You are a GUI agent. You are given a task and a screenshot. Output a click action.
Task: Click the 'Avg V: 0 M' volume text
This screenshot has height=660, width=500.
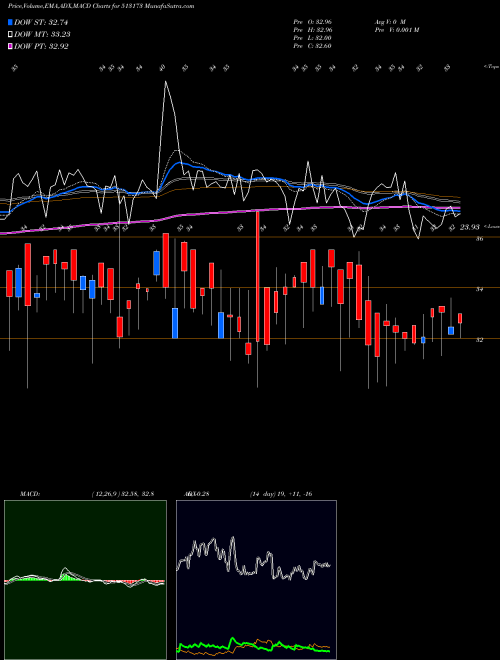tap(389, 21)
